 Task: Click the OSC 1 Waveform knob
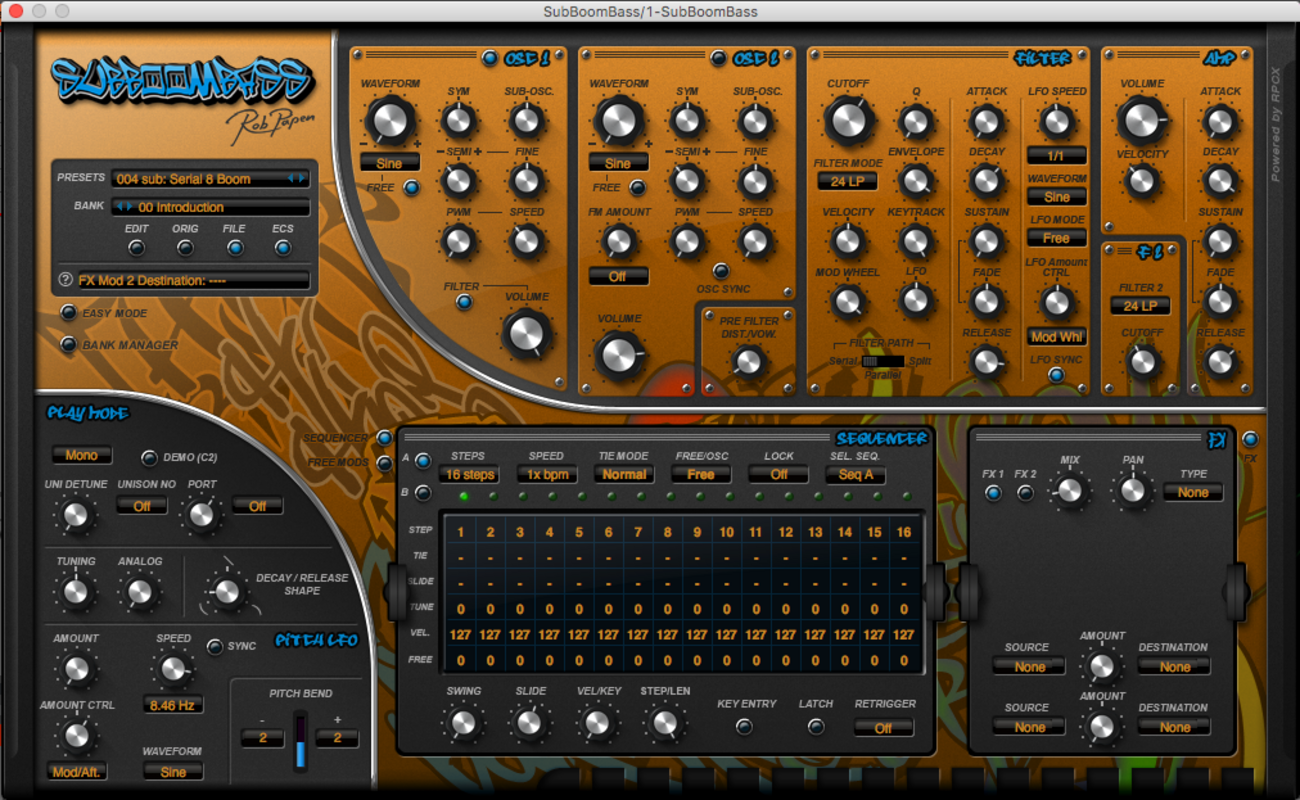point(389,121)
